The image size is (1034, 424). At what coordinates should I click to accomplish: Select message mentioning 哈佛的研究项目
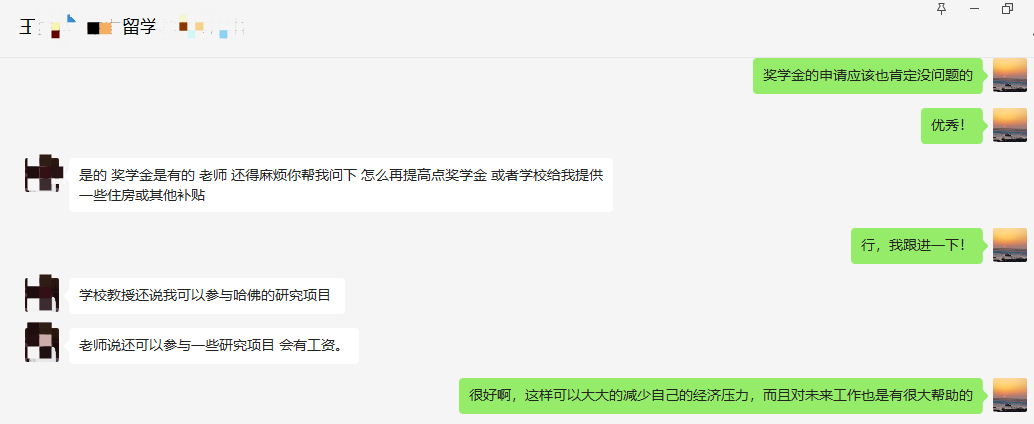(207, 295)
